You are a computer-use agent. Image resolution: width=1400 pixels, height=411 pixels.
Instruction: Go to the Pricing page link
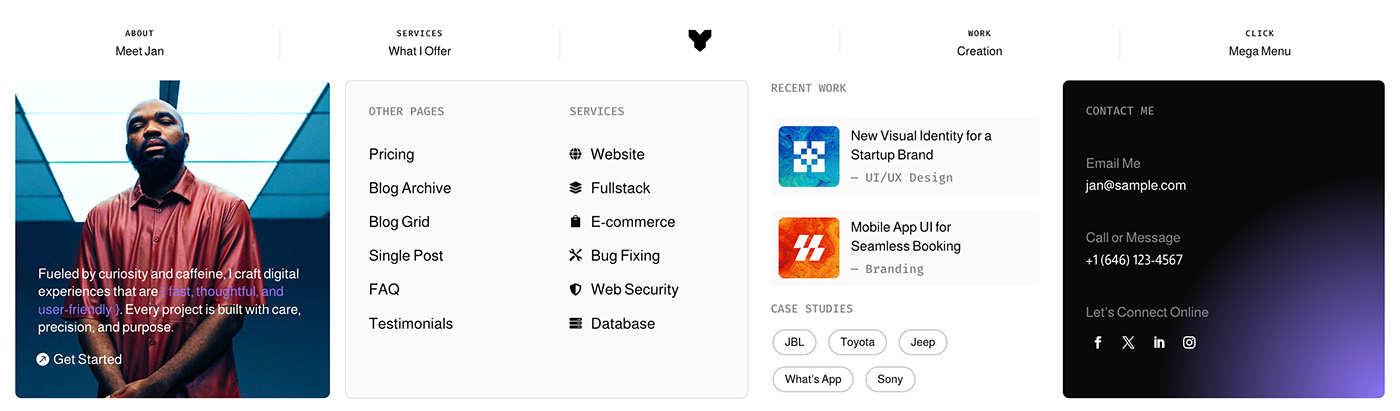coord(391,154)
